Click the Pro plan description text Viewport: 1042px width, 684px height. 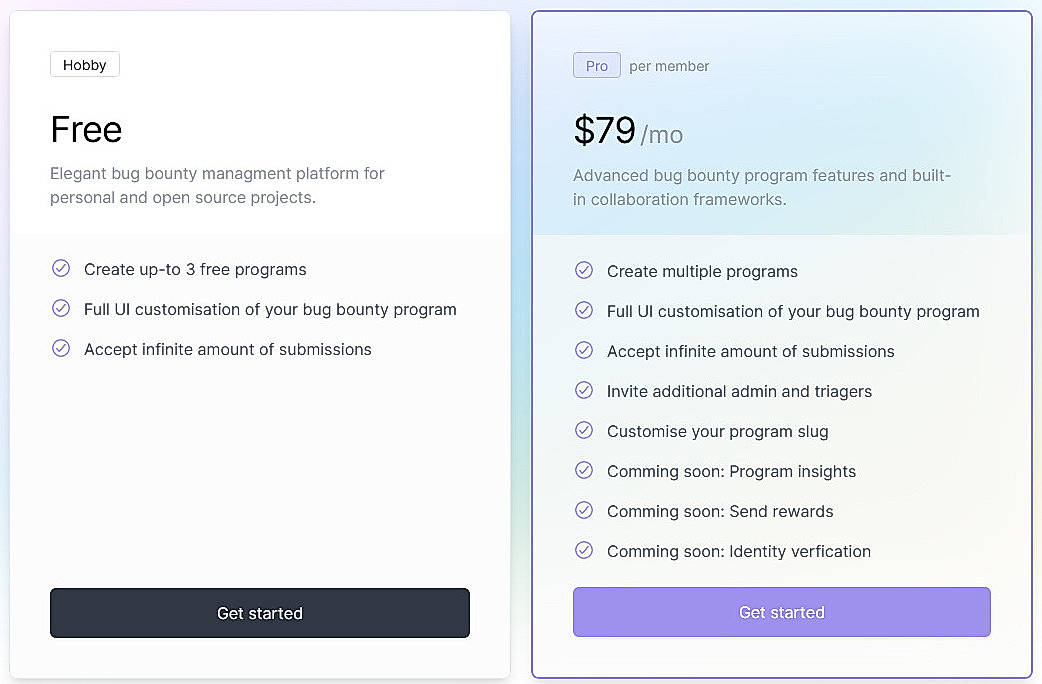coord(761,187)
